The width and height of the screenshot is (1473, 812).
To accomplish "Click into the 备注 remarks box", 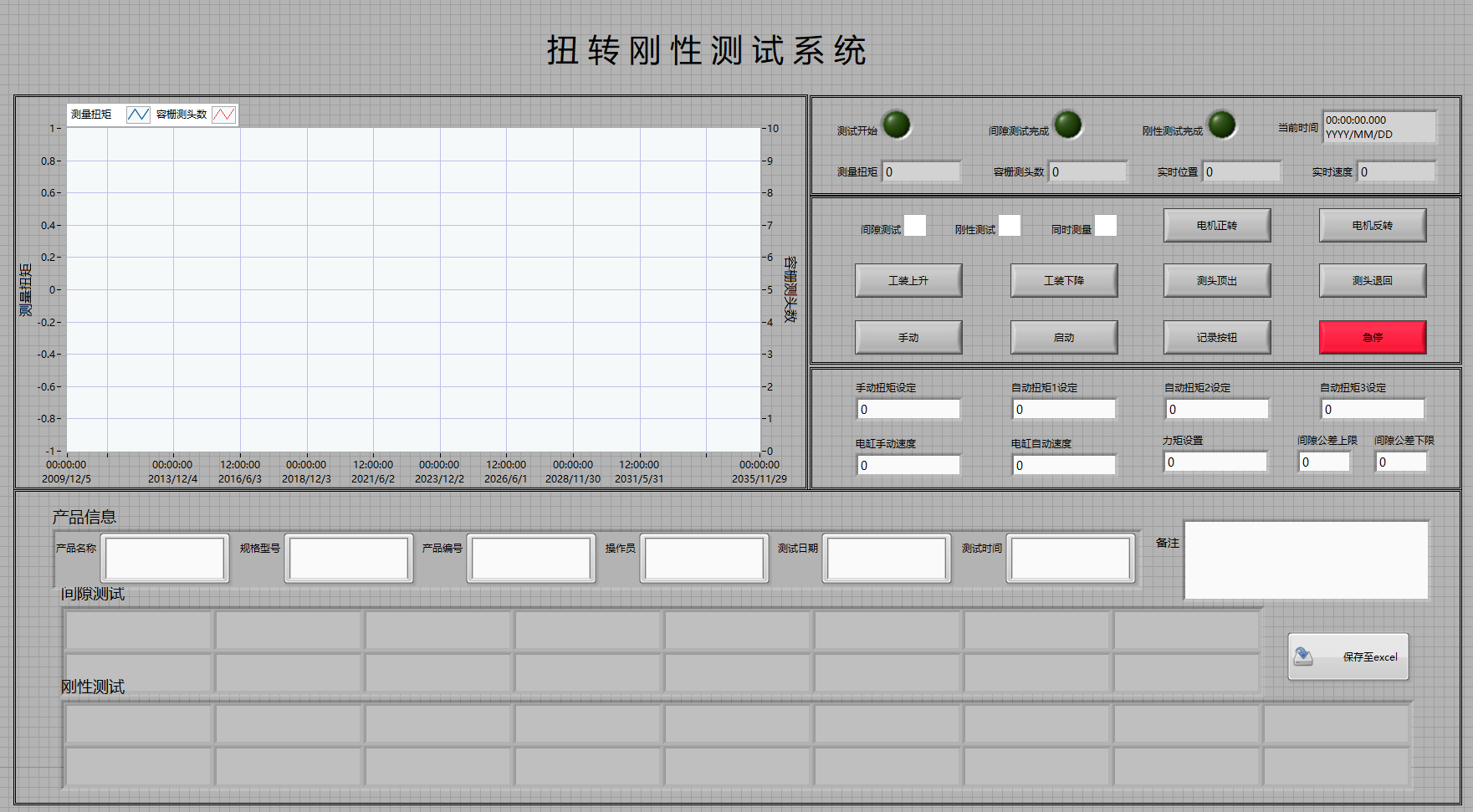I will (x=1307, y=560).
